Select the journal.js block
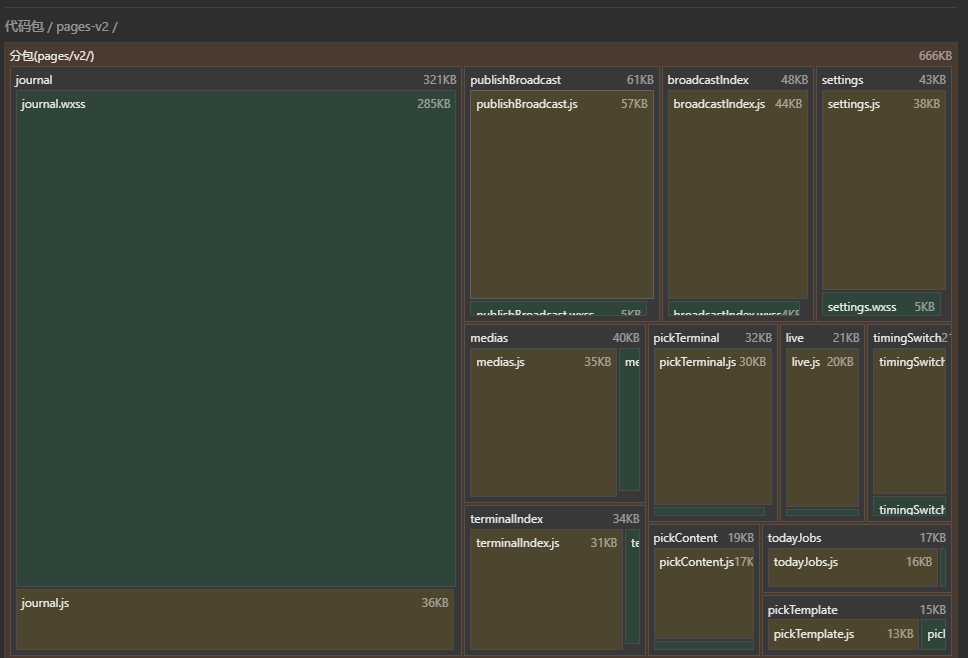968x658 pixels. point(235,619)
